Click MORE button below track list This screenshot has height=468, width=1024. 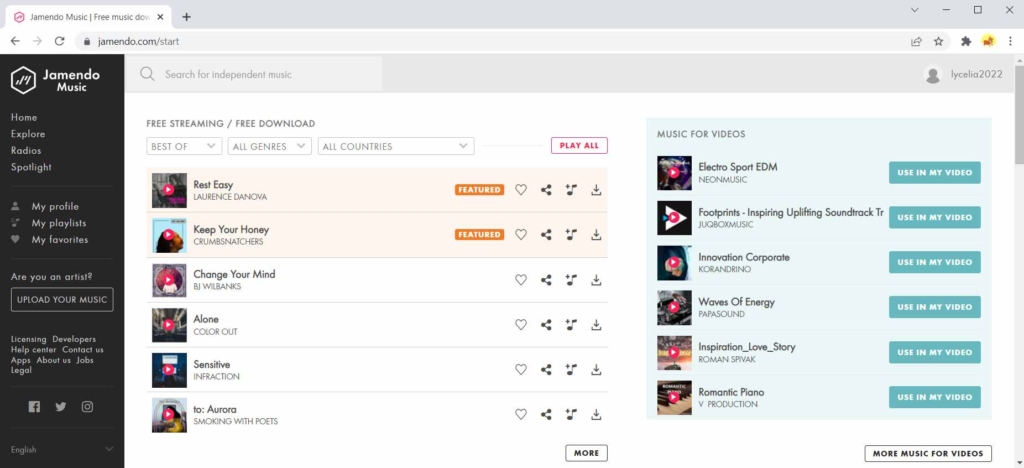[x=586, y=453]
